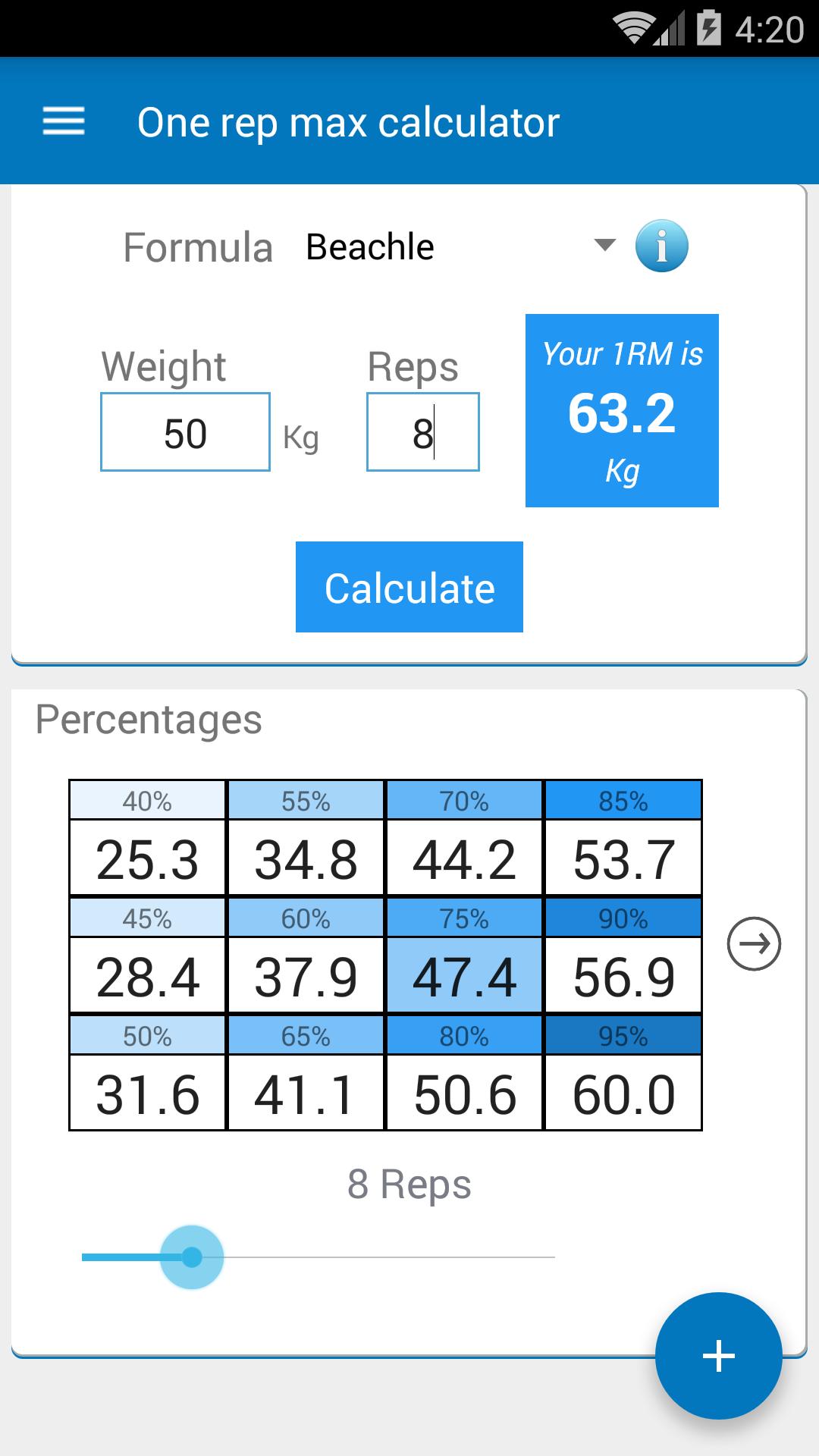The image size is (819, 1456).
Task: Tap the cellular signal icon
Action: [x=670, y=30]
